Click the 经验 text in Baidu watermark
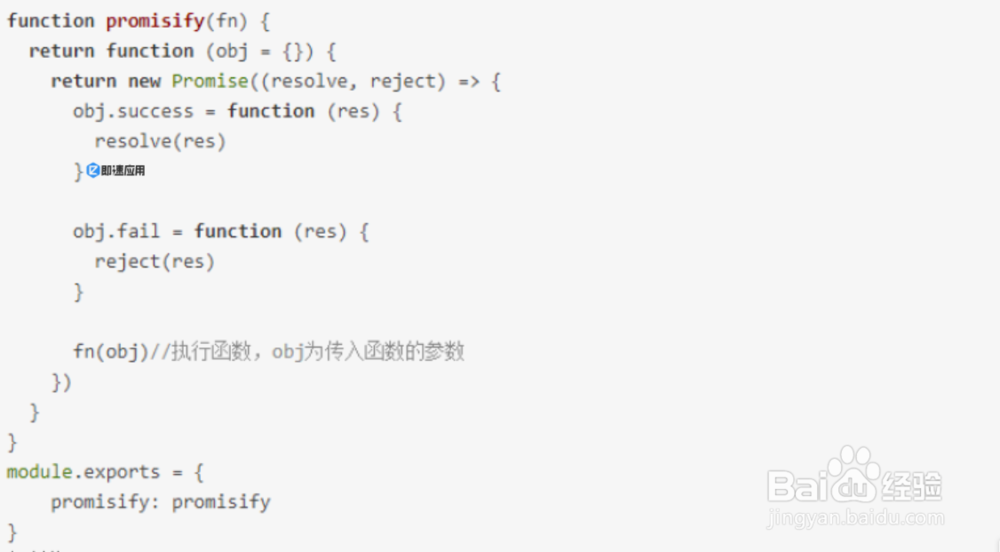This screenshot has width=1000, height=552. tap(911, 485)
